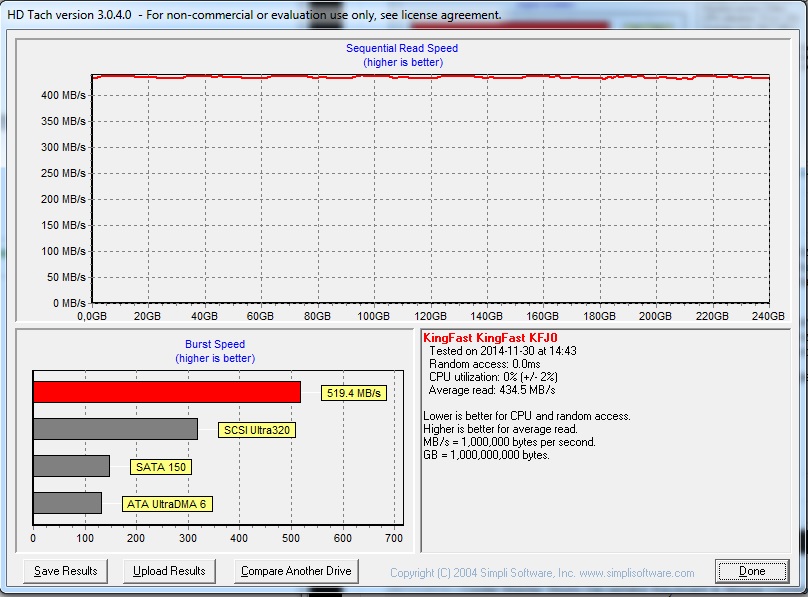Image resolution: width=808 pixels, height=597 pixels.
Task: Upload Results to the server
Action: click(x=169, y=571)
